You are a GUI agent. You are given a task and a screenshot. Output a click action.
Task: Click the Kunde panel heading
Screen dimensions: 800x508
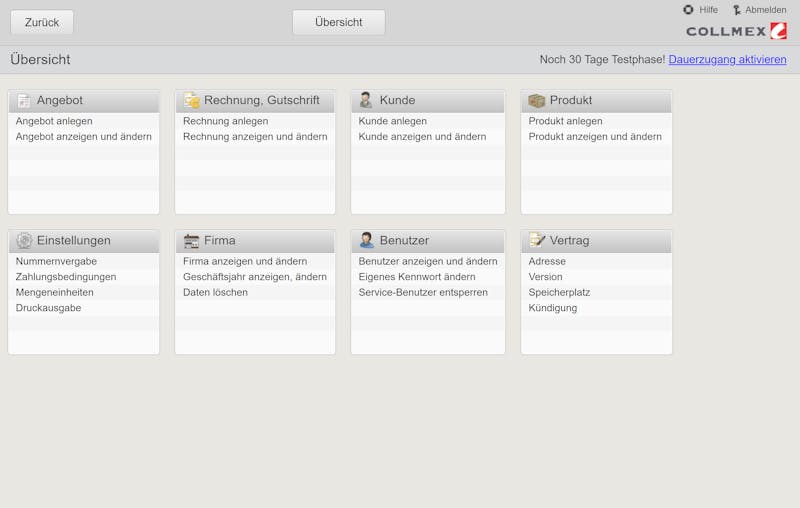point(397,100)
